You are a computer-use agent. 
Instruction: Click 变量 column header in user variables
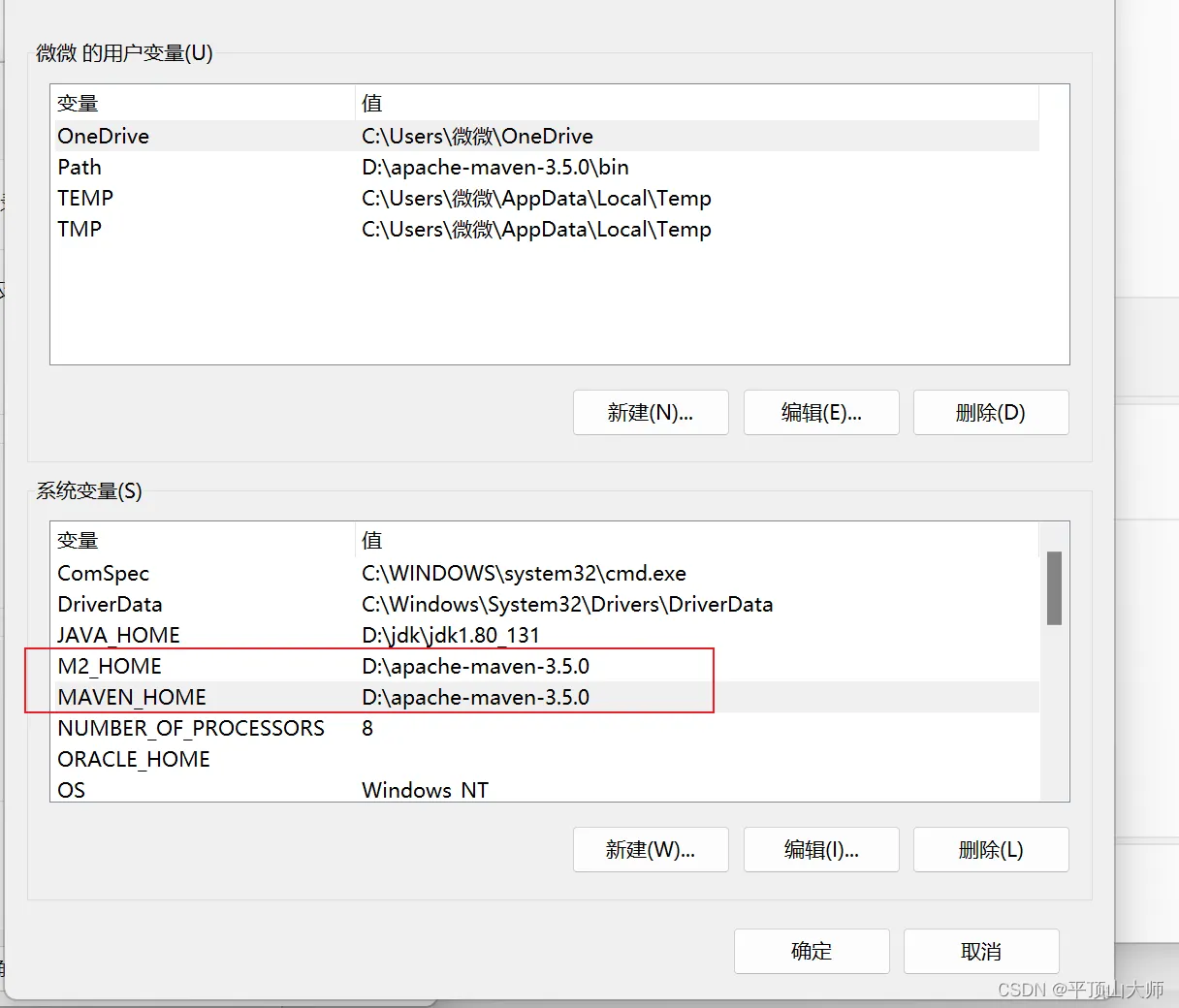click(x=203, y=103)
